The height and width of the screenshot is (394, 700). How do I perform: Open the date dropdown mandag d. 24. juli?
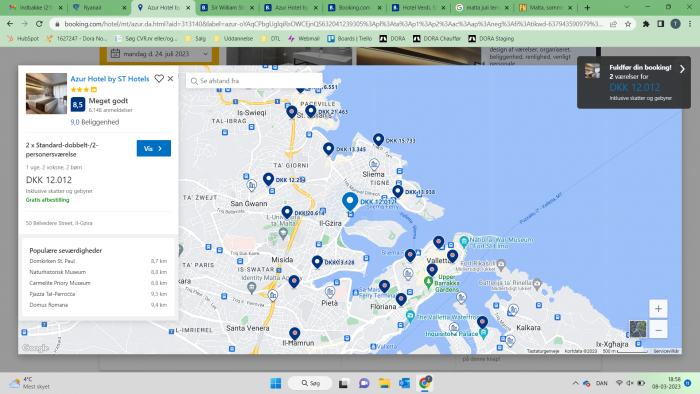point(159,54)
